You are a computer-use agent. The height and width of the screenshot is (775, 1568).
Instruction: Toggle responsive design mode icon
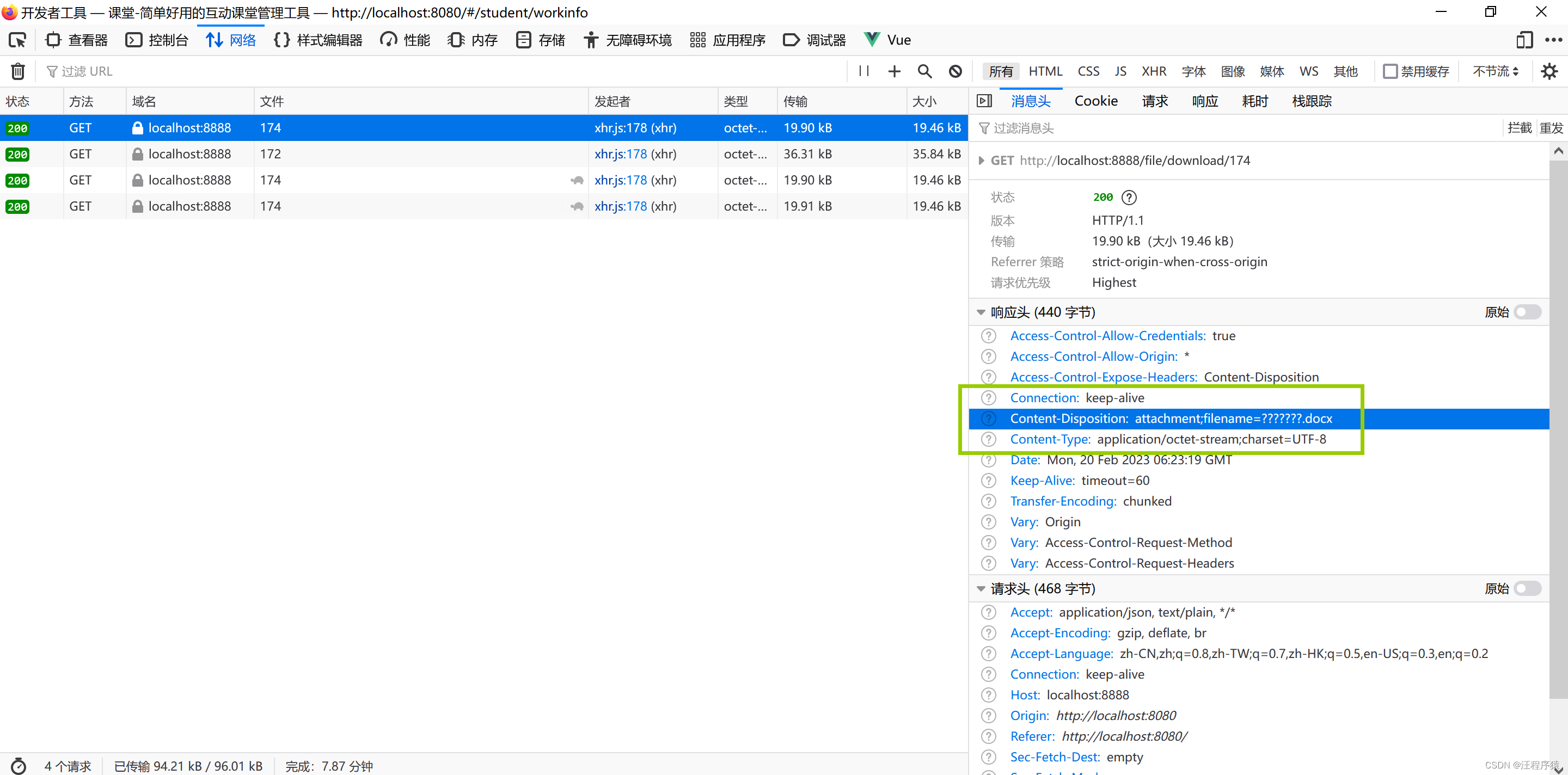click(x=1524, y=40)
